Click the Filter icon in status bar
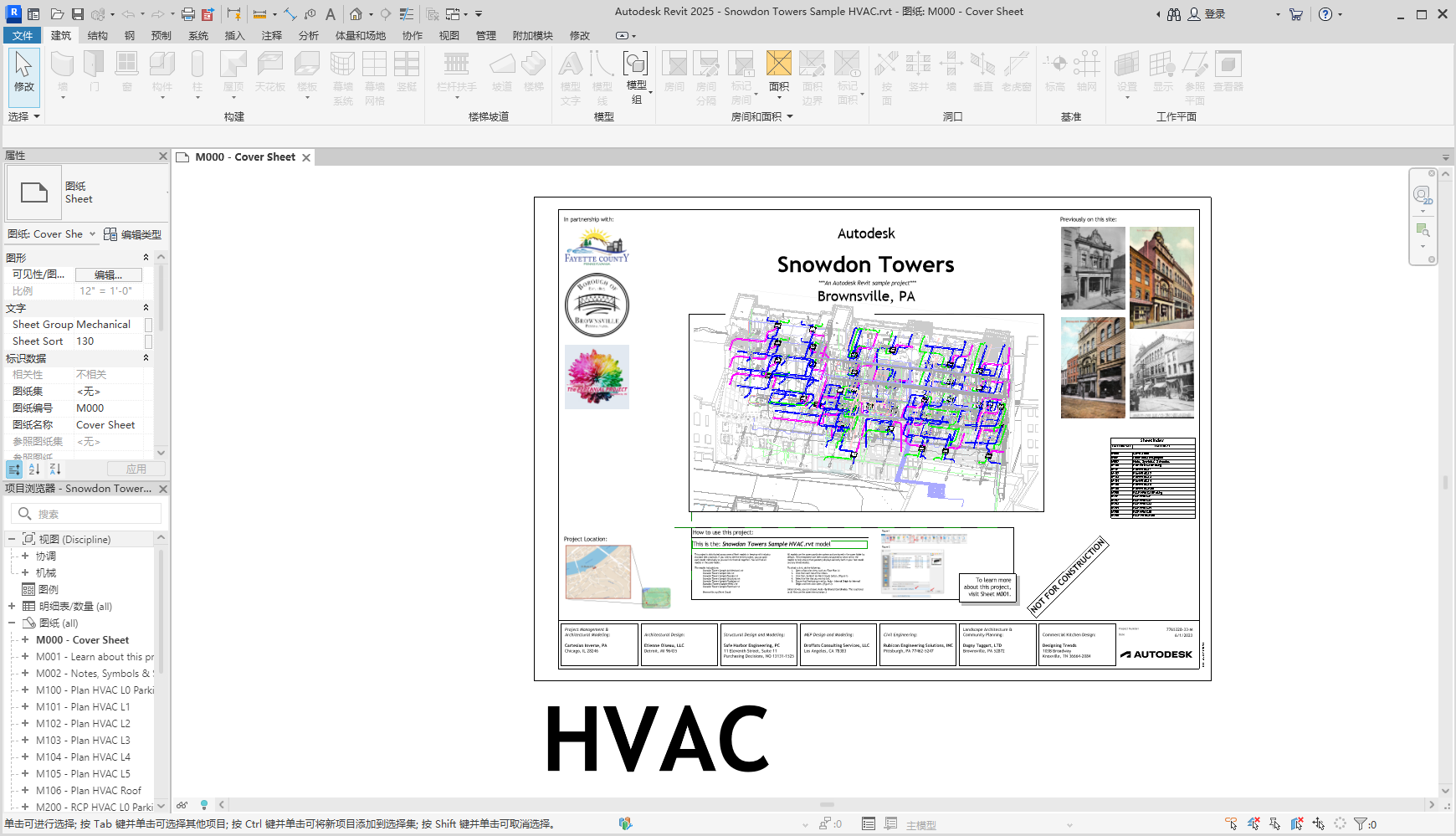Viewport: 1456px width, 836px height. 1360,824
